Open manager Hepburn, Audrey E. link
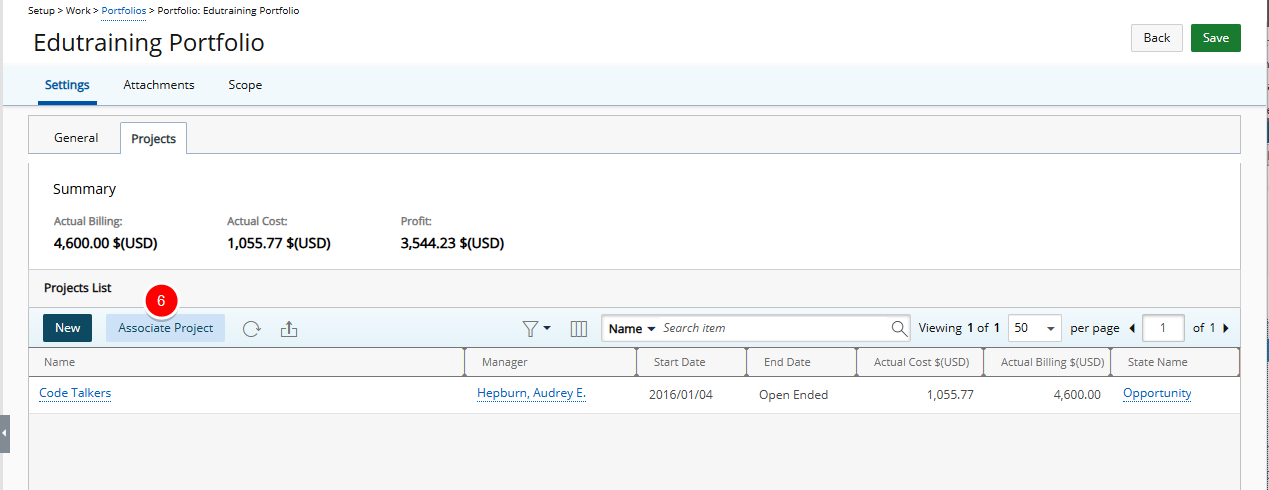The width and height of the screenshot is (1269, 490). pos(531,393)
